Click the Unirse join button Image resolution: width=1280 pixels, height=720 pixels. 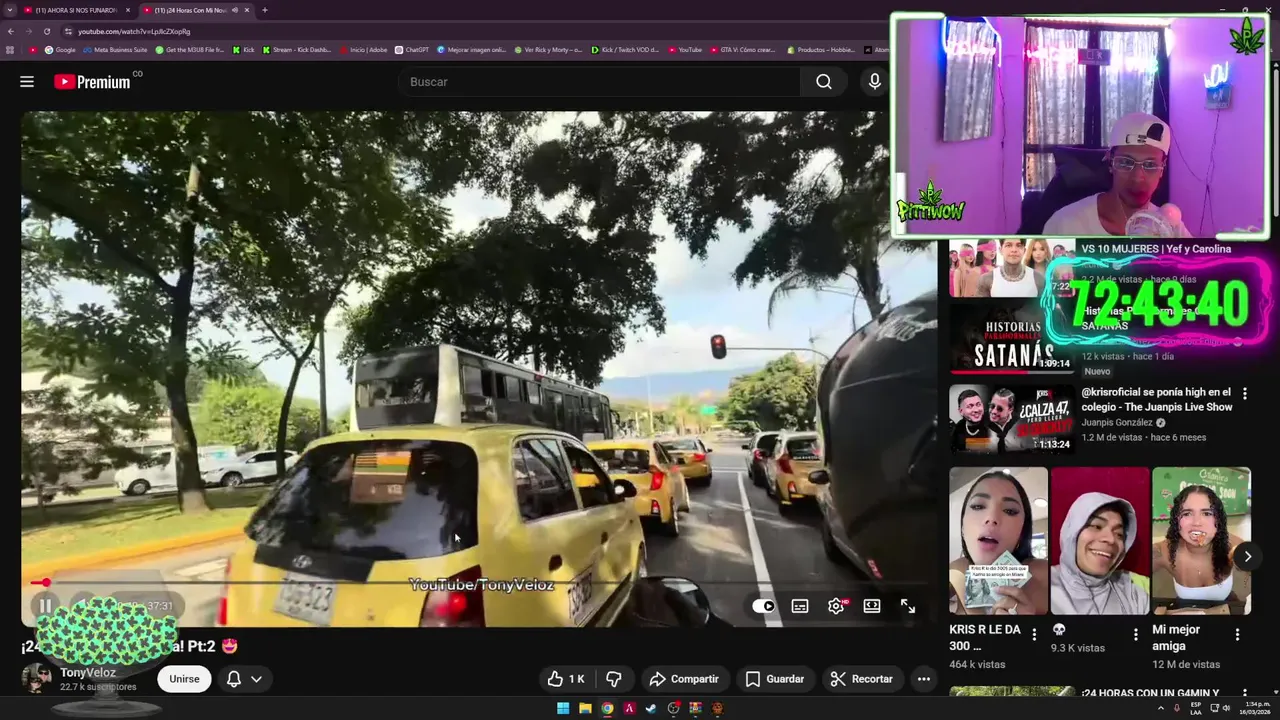click(184, 679)
